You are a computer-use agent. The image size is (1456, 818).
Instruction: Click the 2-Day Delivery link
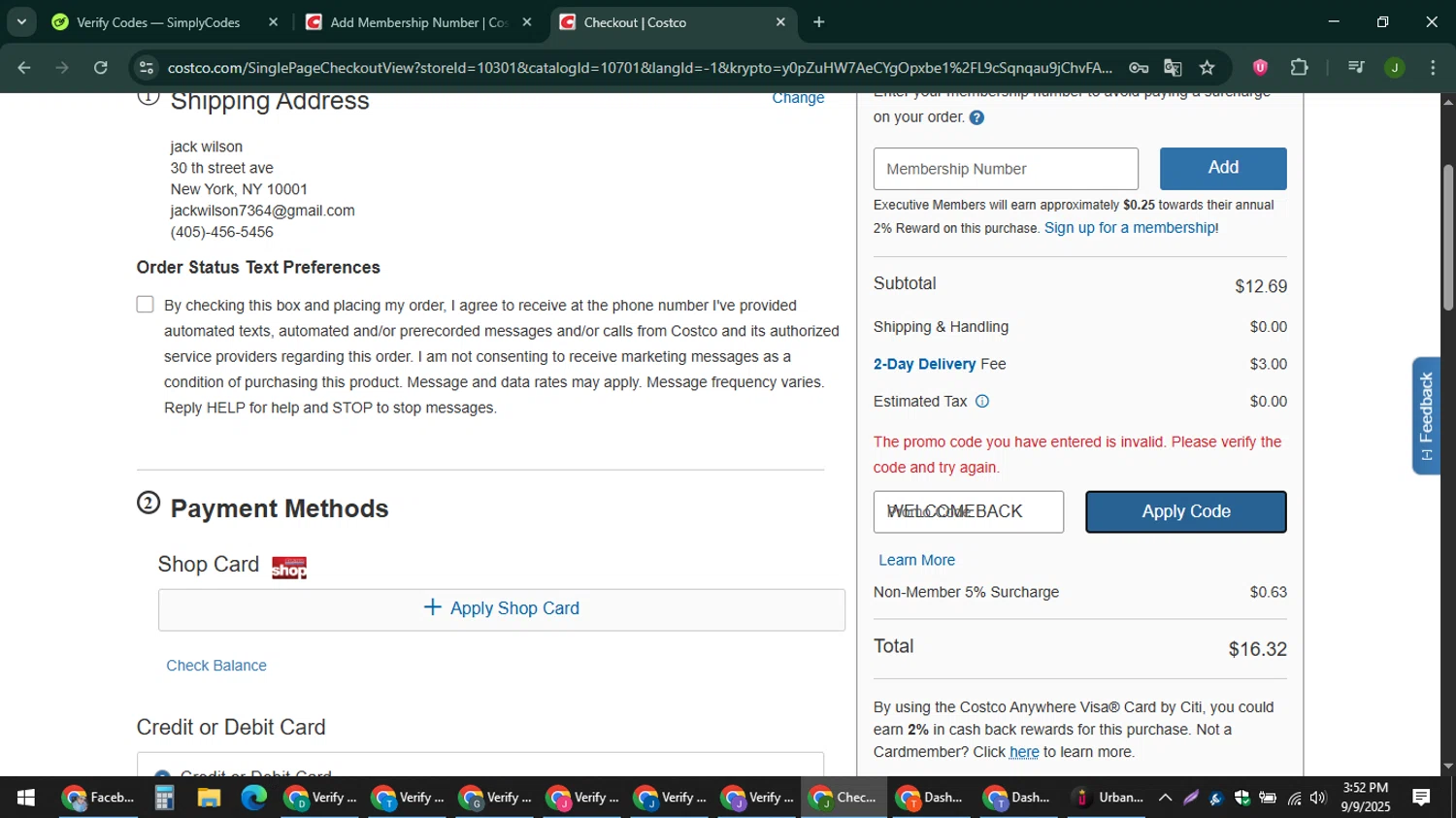pos(925,364)
